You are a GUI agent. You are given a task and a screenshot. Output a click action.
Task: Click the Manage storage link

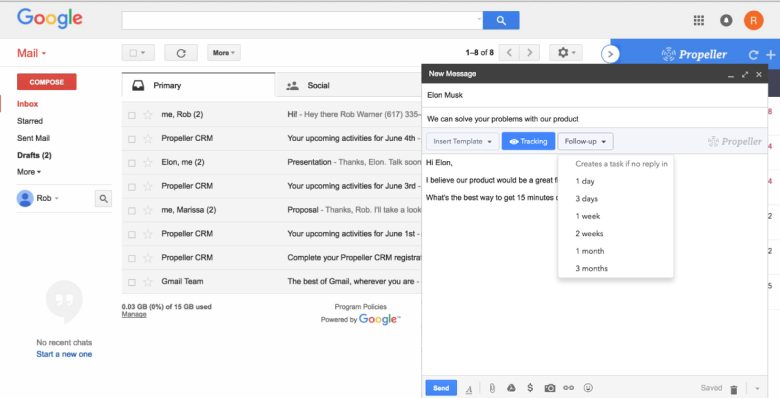pyautogui.click(x=134, y=314)
